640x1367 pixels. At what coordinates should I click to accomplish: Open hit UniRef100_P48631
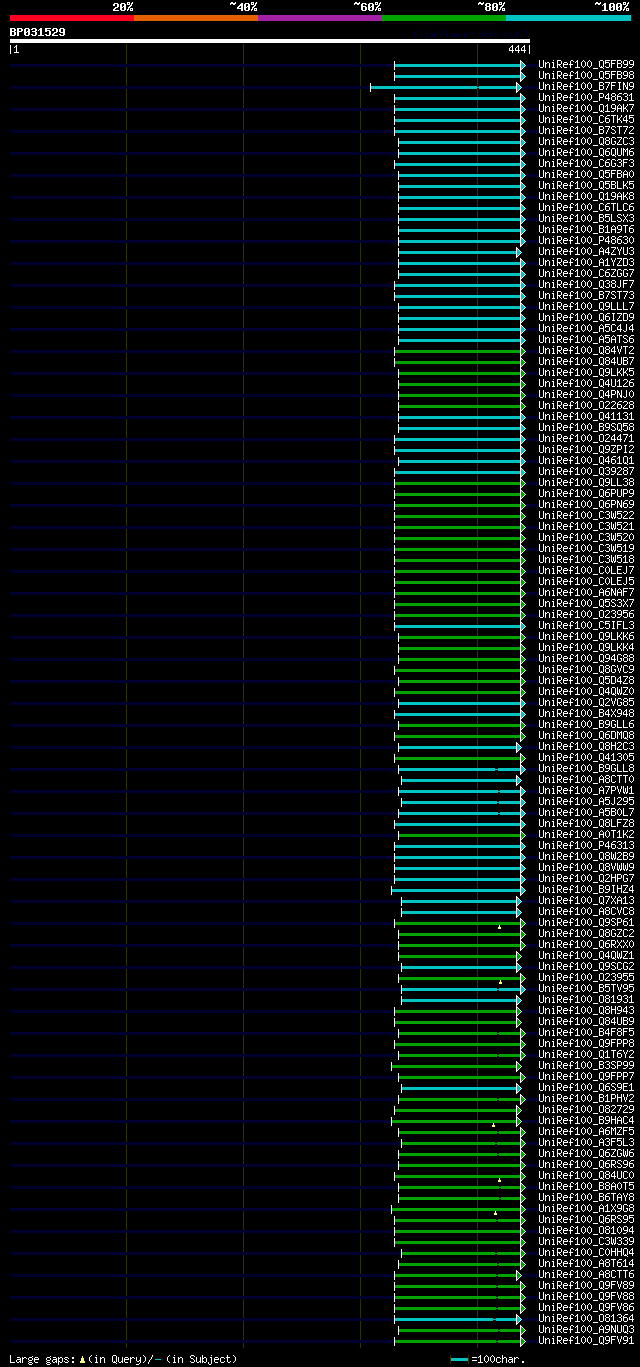[586, 97]
